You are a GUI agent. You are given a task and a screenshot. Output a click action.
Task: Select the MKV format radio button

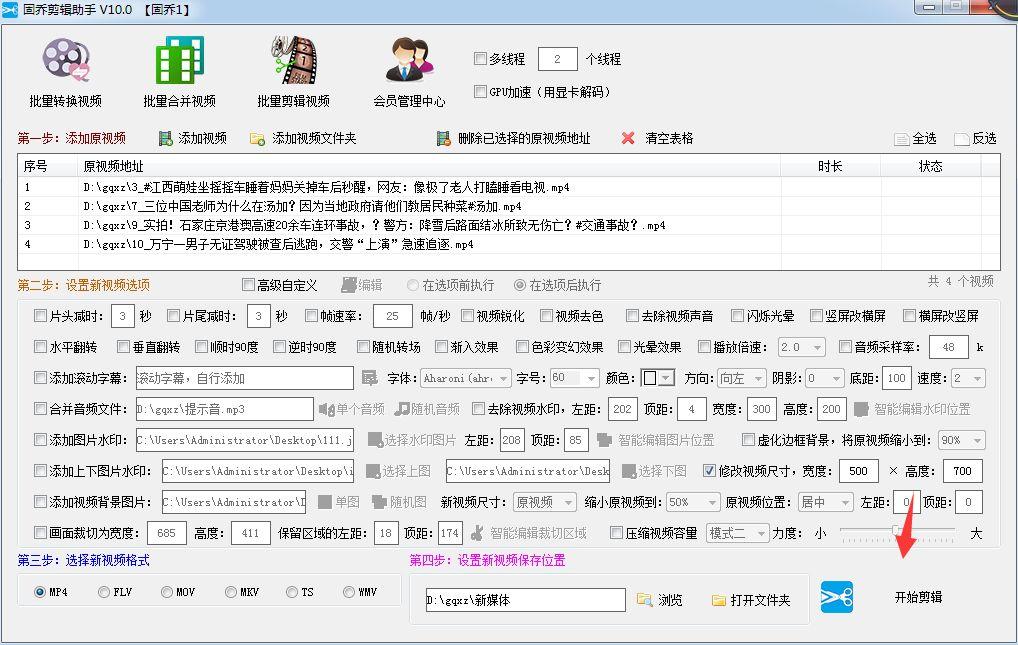(225, 592)
